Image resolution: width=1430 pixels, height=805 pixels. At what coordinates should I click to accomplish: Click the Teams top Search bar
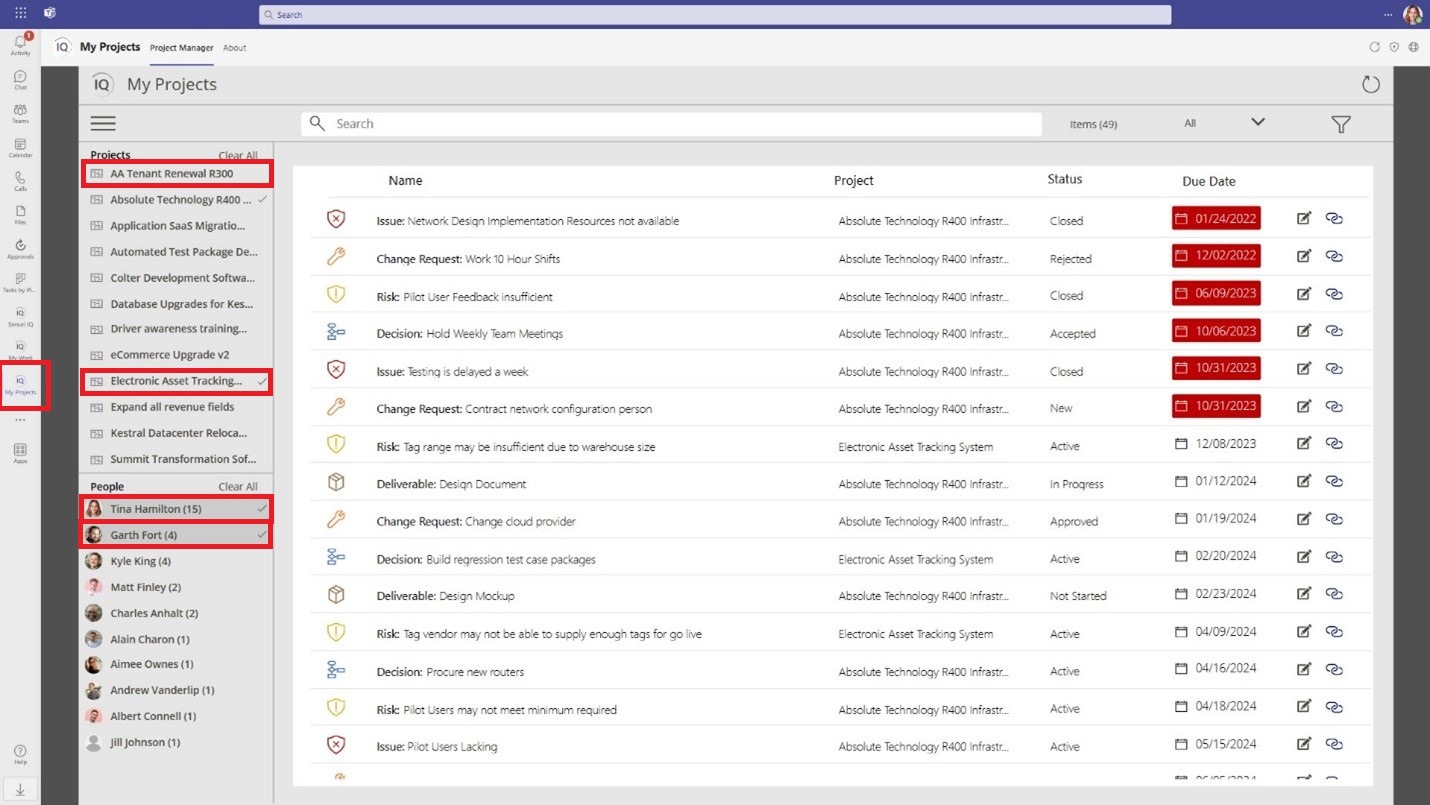point(715,15)
